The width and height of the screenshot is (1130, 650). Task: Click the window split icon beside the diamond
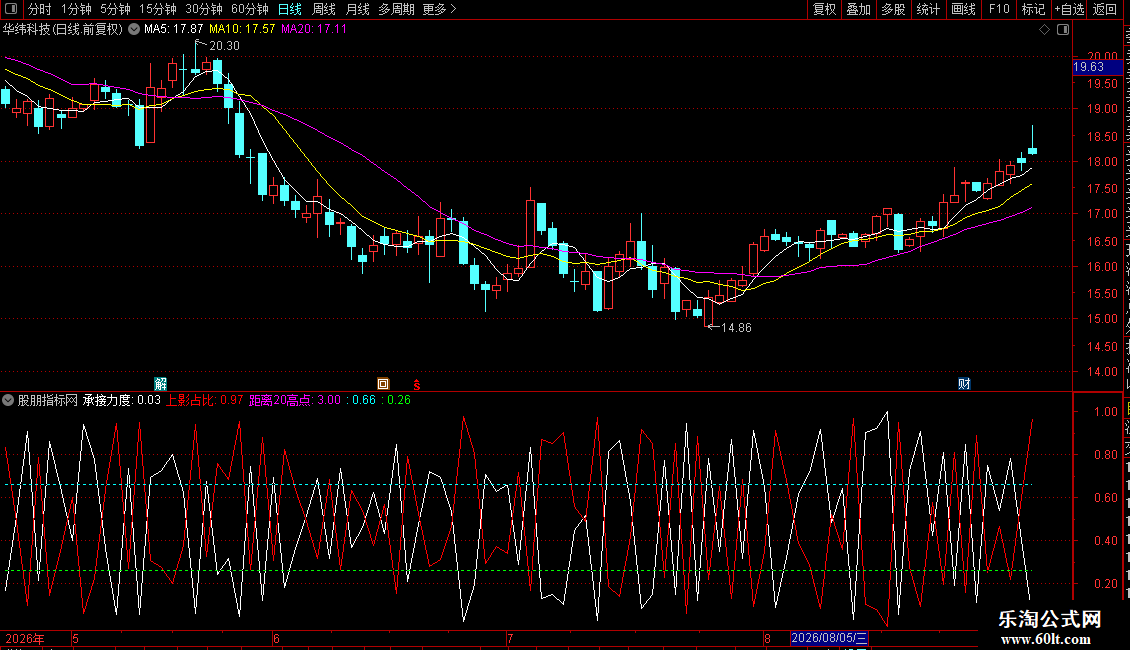1063,30
